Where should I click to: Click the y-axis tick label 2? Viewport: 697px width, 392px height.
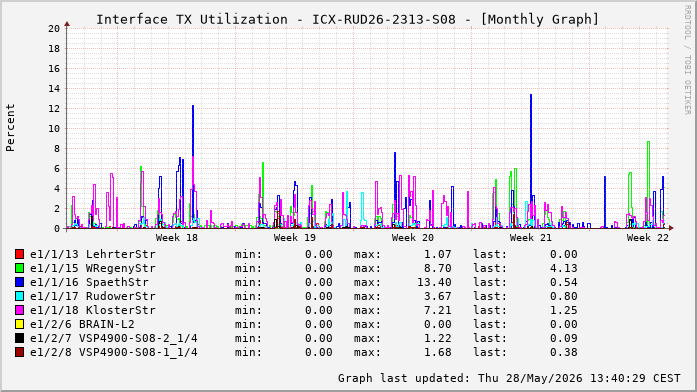(57, 208)
